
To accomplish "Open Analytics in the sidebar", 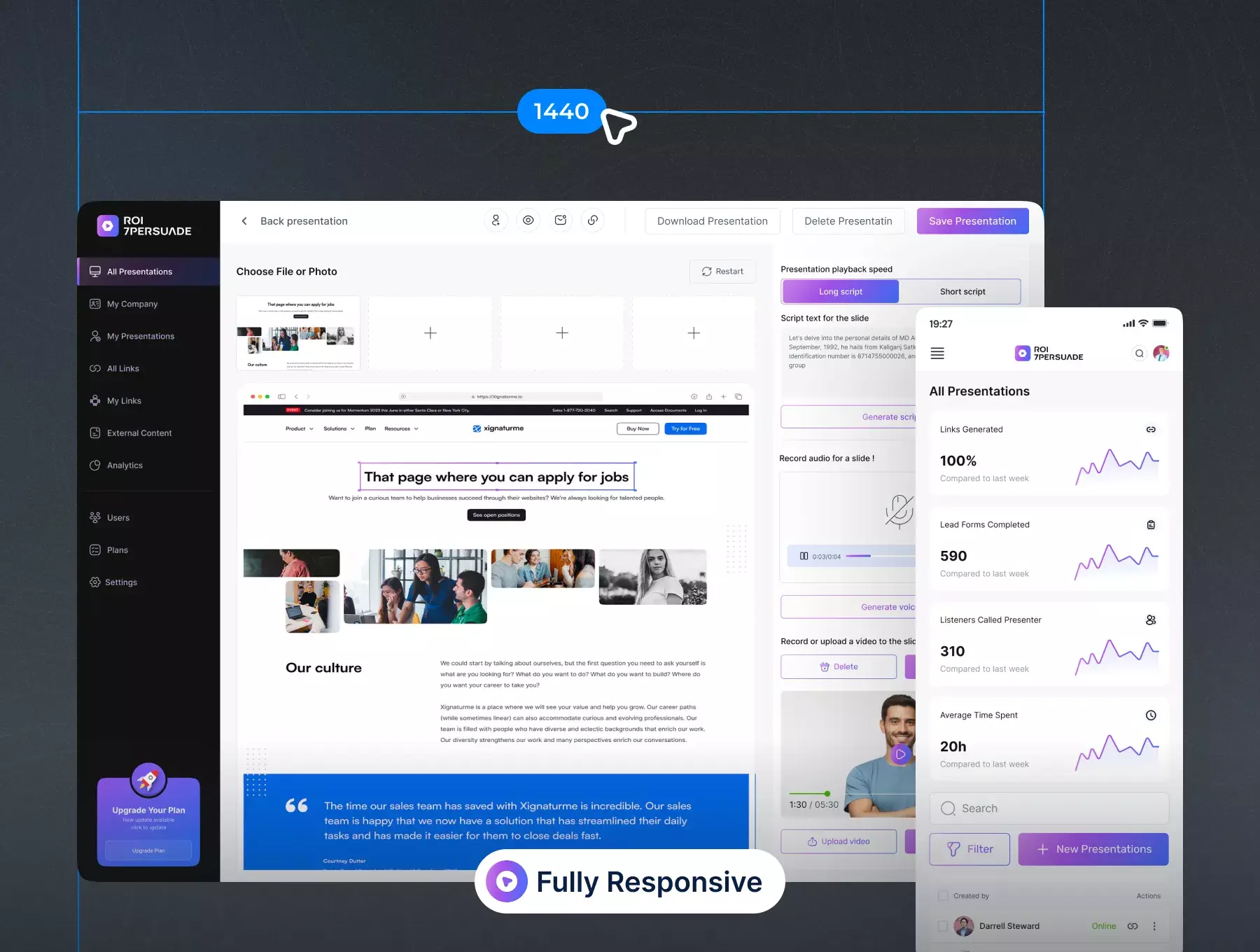I will pos(125,465).
